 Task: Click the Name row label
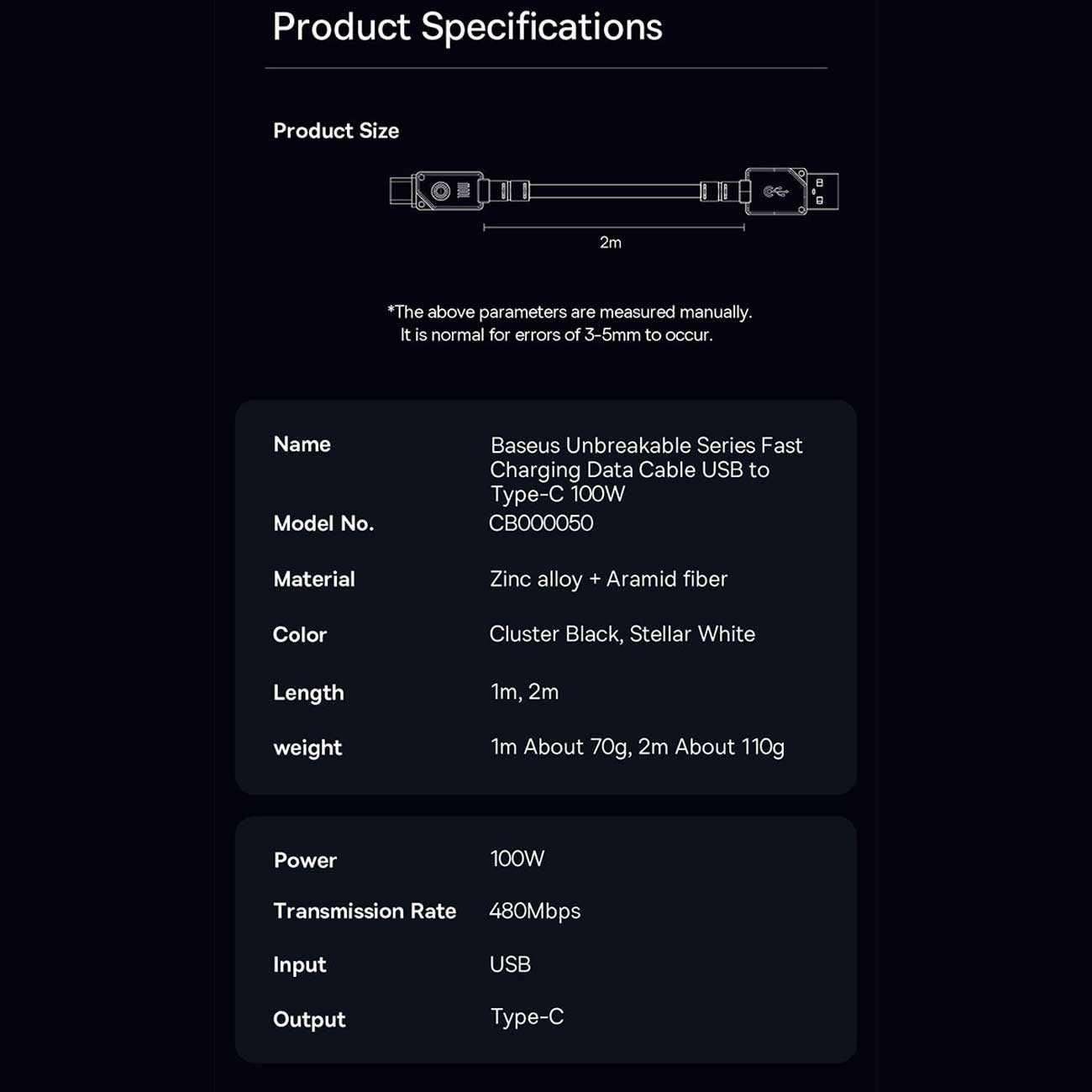pyautogui.click(x=302, y=444)
